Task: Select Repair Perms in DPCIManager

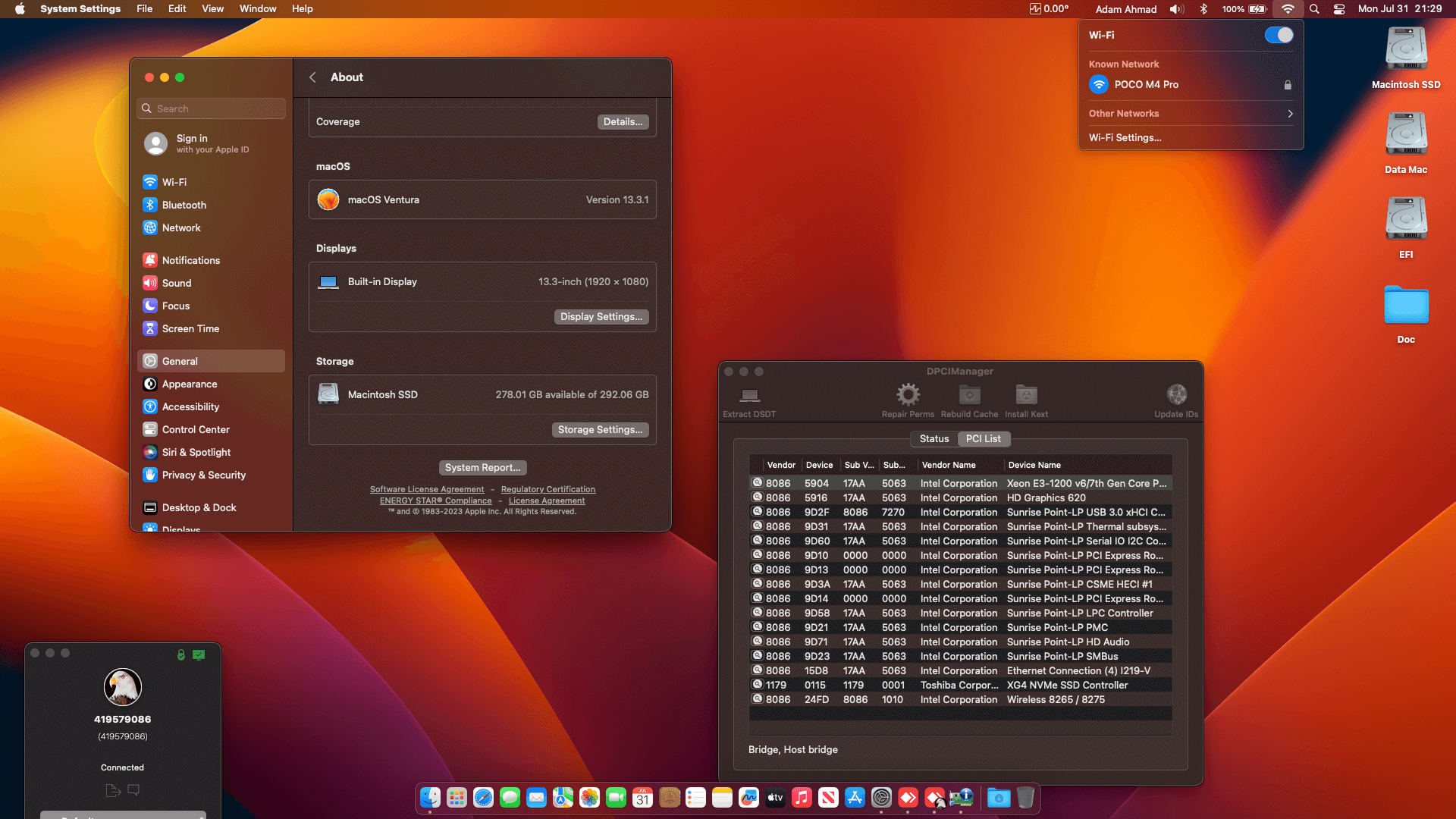Action: (908, 400)
